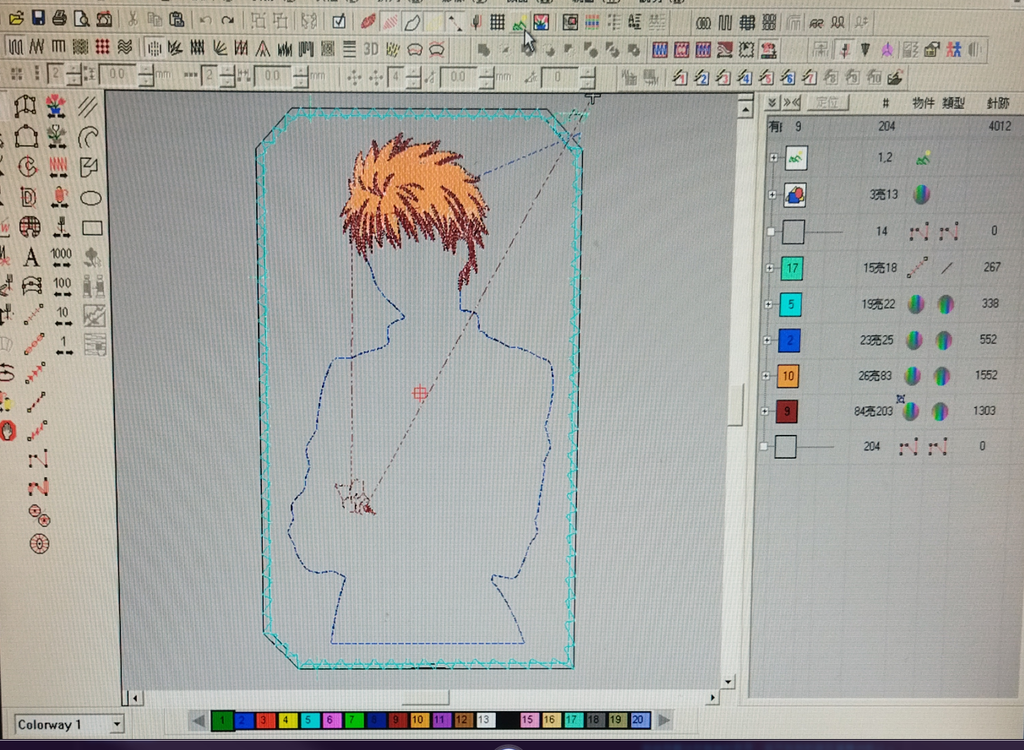Screen dimensions: 1024x750
Task: Click the Open file folder icon
Action: pyautogui.click(x=16, y=18)
